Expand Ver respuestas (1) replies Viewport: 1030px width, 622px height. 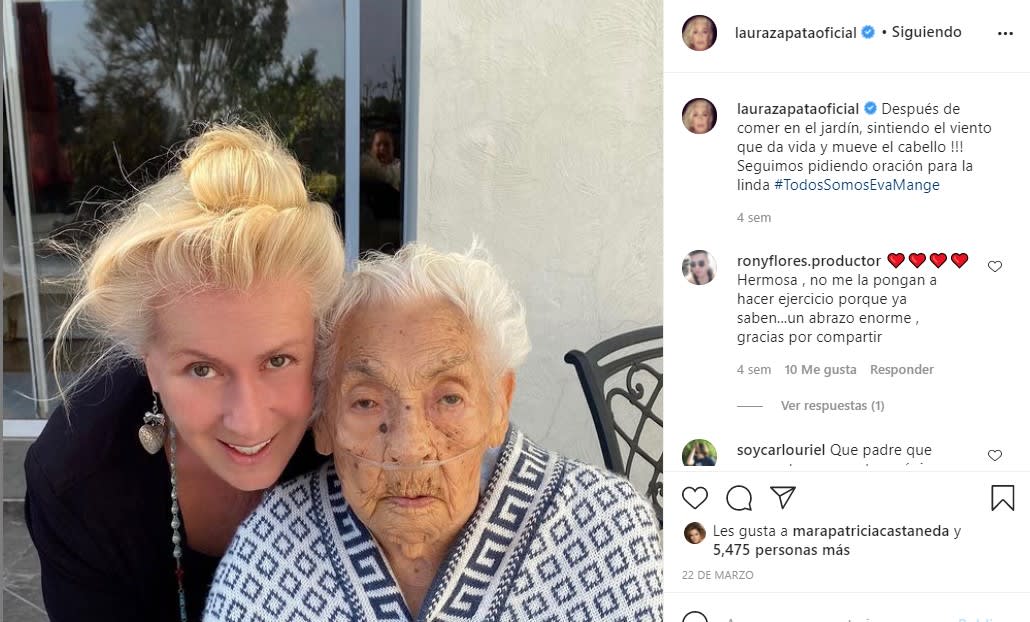coord(832,406)
